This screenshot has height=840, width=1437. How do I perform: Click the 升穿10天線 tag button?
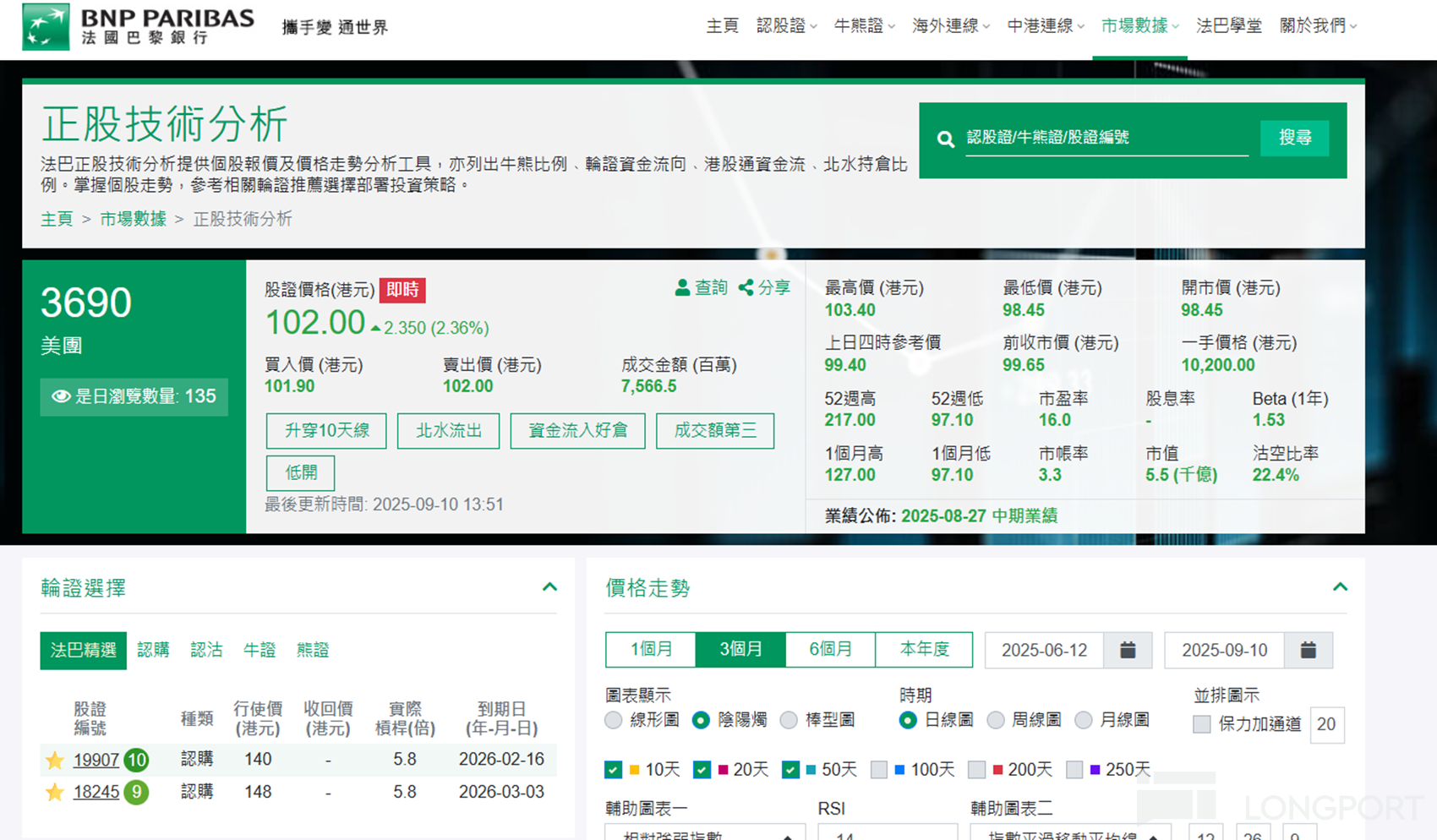[x=326, y=431]
